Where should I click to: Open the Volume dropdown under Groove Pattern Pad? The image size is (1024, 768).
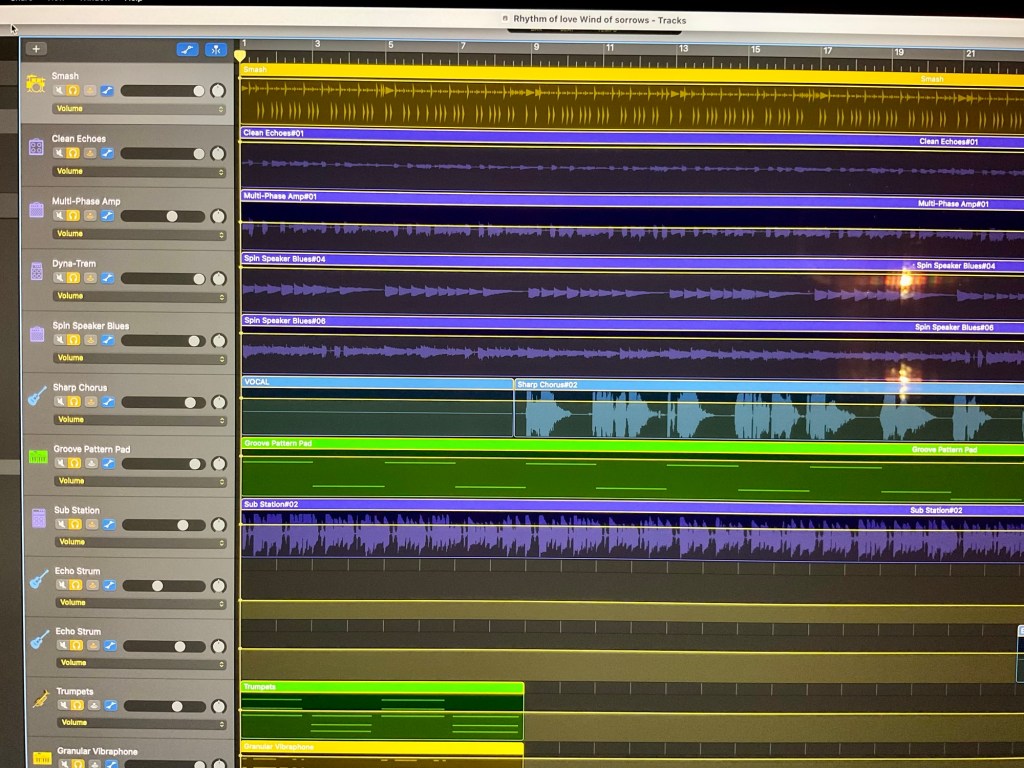tap(139, 481)
